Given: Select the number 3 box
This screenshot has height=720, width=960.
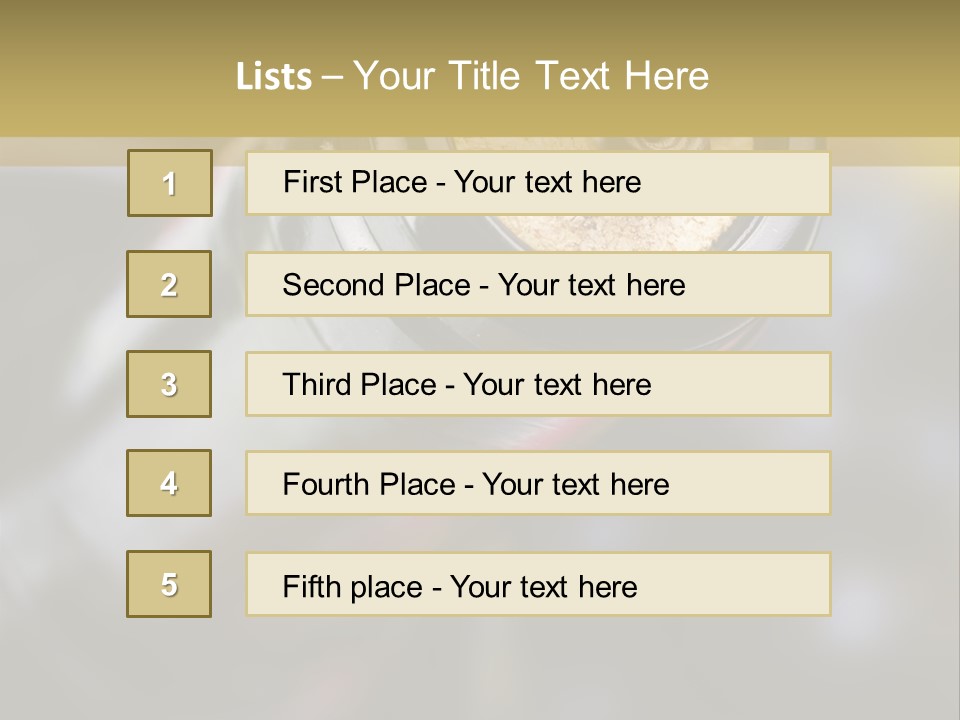Looking at the screenshot, I should [169, 384].
